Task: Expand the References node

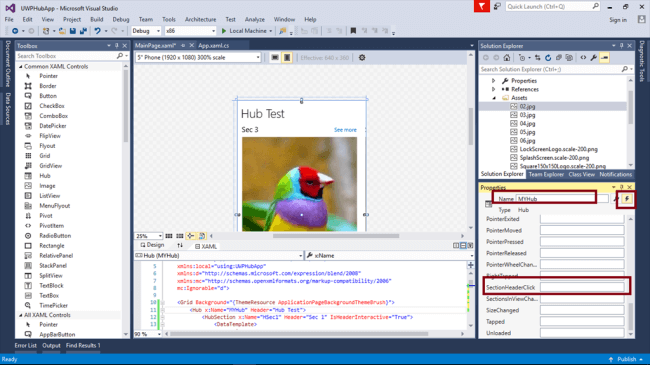Action: pyautogui.click(x=494, y=89)
